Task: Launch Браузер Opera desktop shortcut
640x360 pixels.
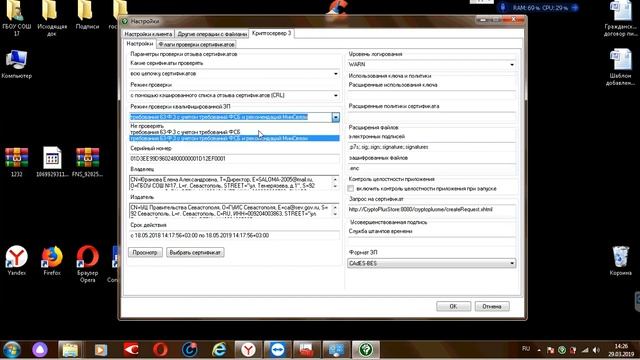Action: point(87,263)
